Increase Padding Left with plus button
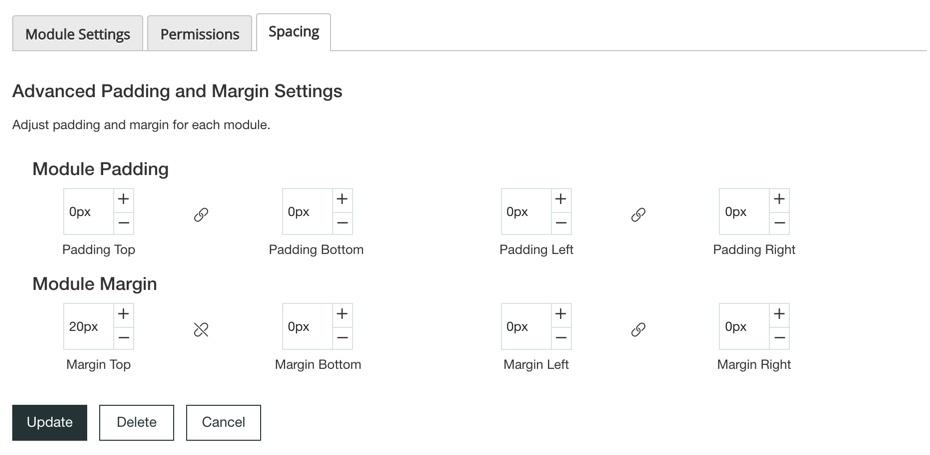The width and height of the screenshot is (930, 455). click(560, 200)
